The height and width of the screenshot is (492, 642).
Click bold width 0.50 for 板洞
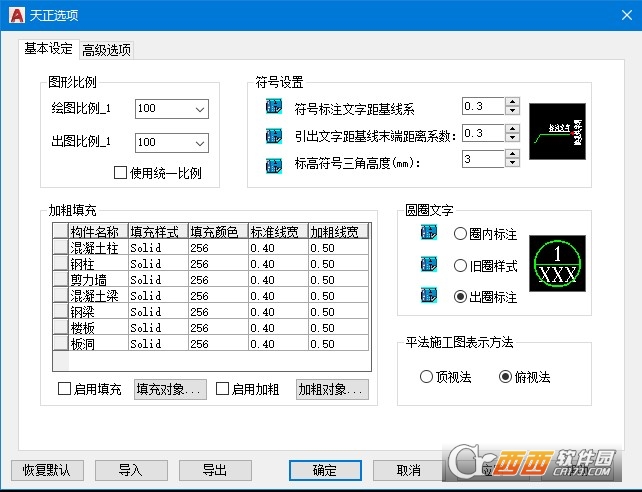click(x=338, y=343)
